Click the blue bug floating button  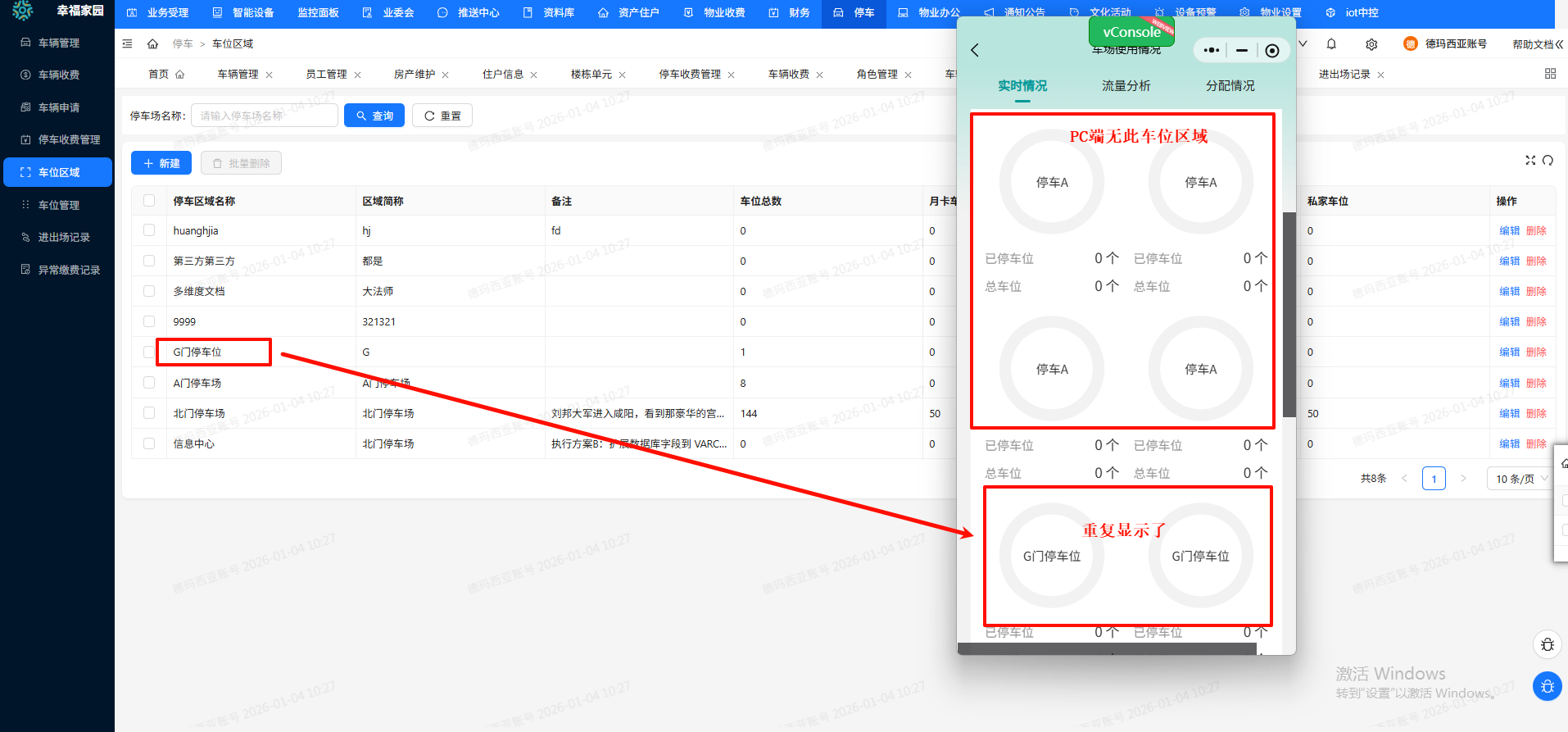coord(1547,686)
